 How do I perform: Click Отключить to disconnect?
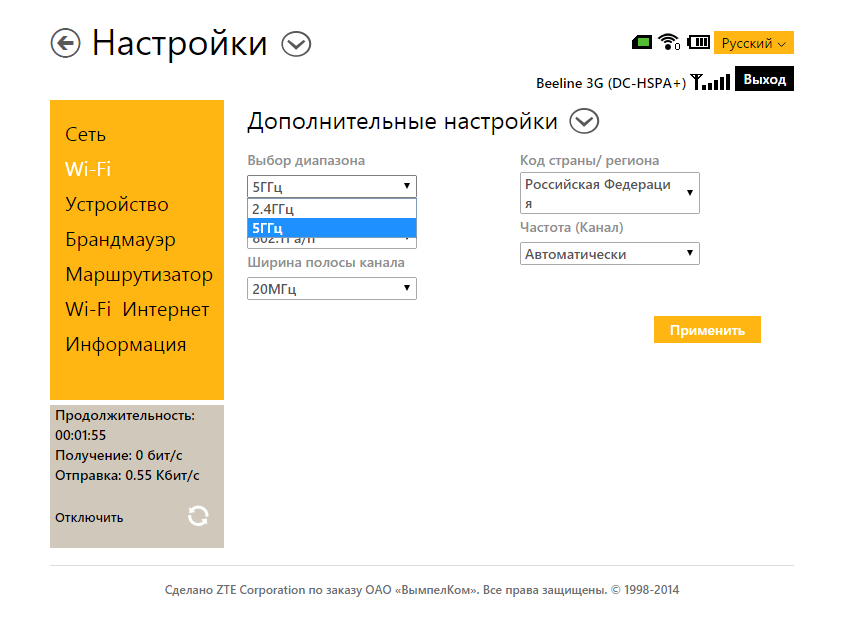tap(89, 517)
